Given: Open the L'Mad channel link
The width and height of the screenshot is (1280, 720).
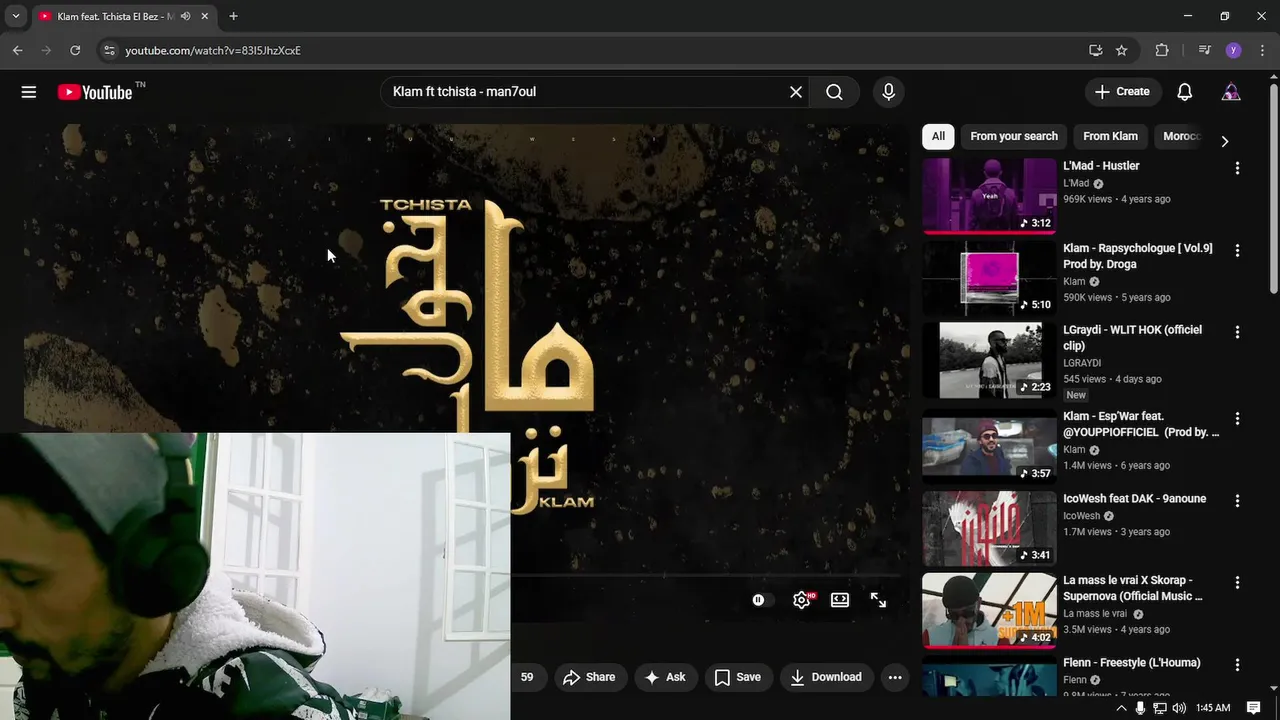Looking at the screenshot, I should point(1076,183).
